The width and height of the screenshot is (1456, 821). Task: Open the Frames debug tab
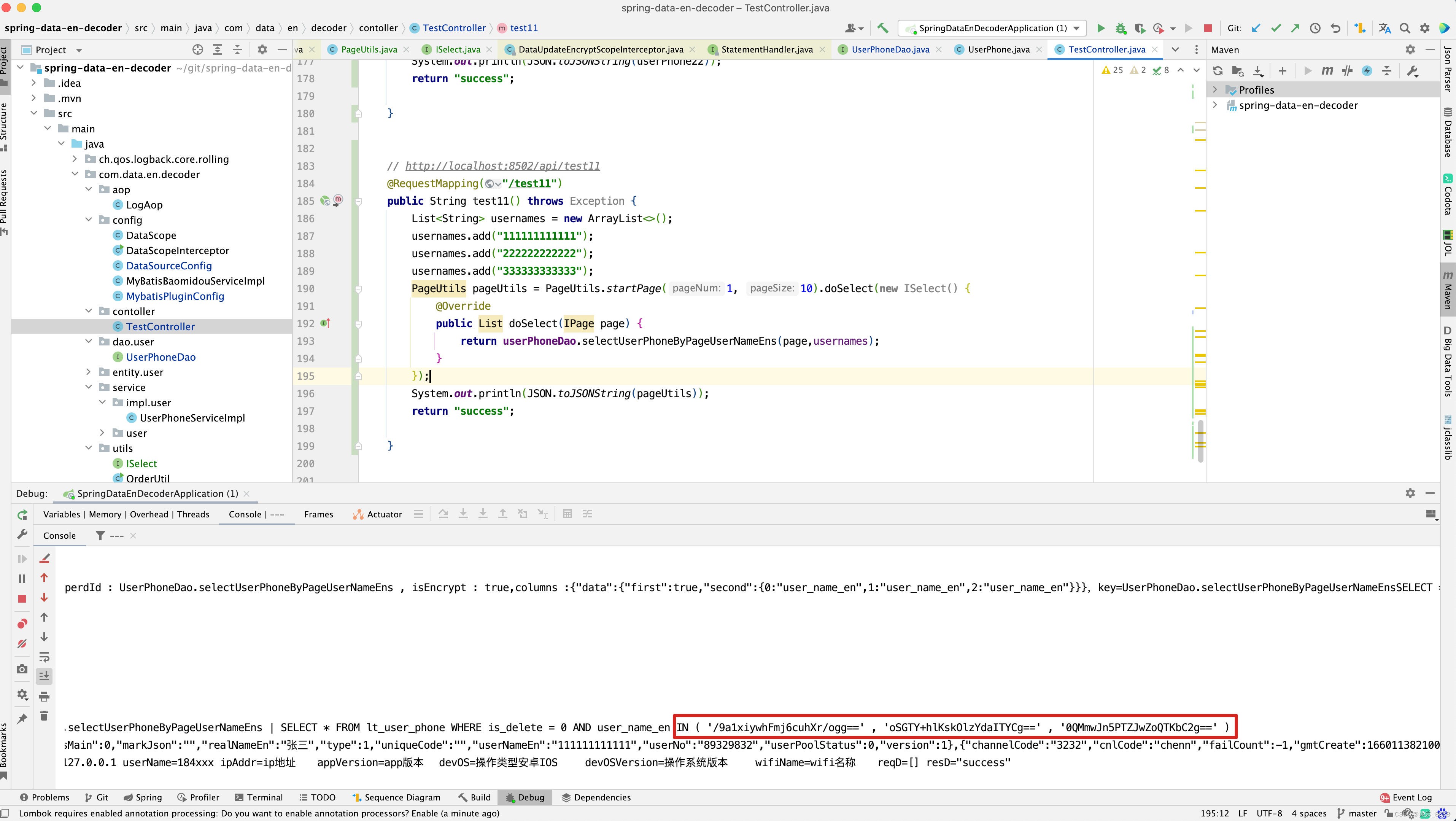(318, 514)
